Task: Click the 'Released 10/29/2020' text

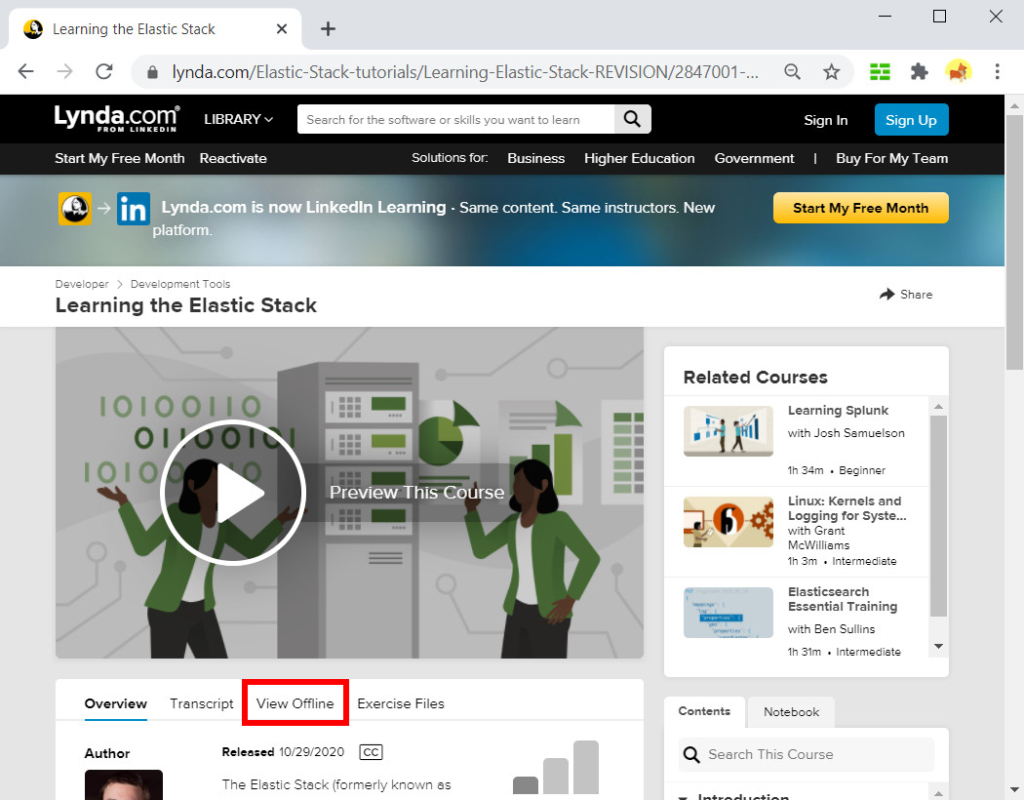Action: point(283,752)
